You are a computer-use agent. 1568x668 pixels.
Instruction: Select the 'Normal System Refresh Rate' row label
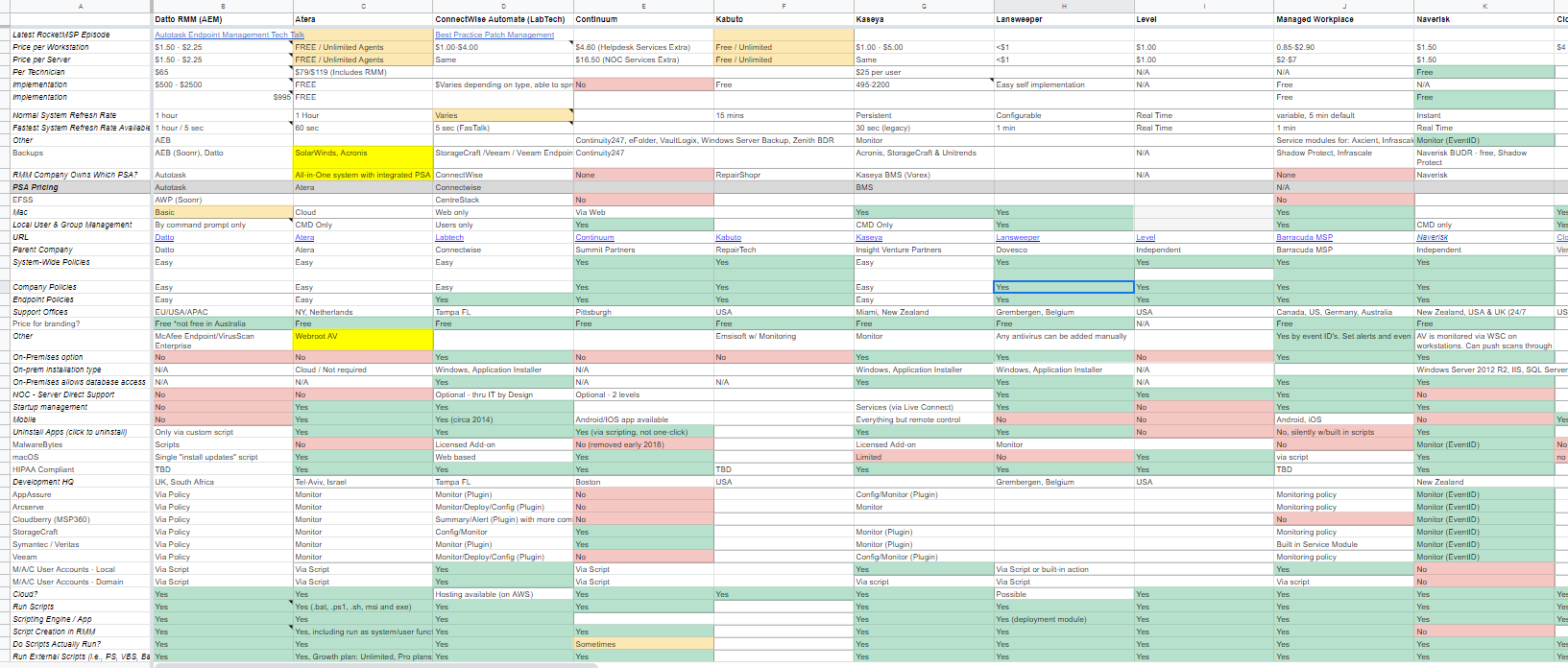click(81, 115)
